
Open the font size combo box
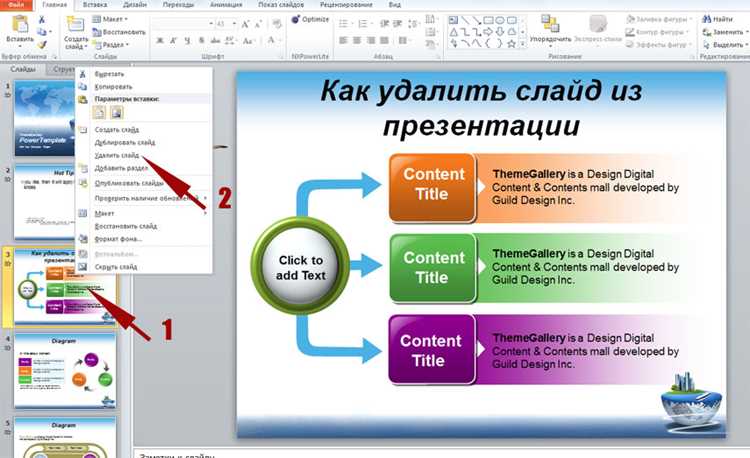(x=226, y=24)
